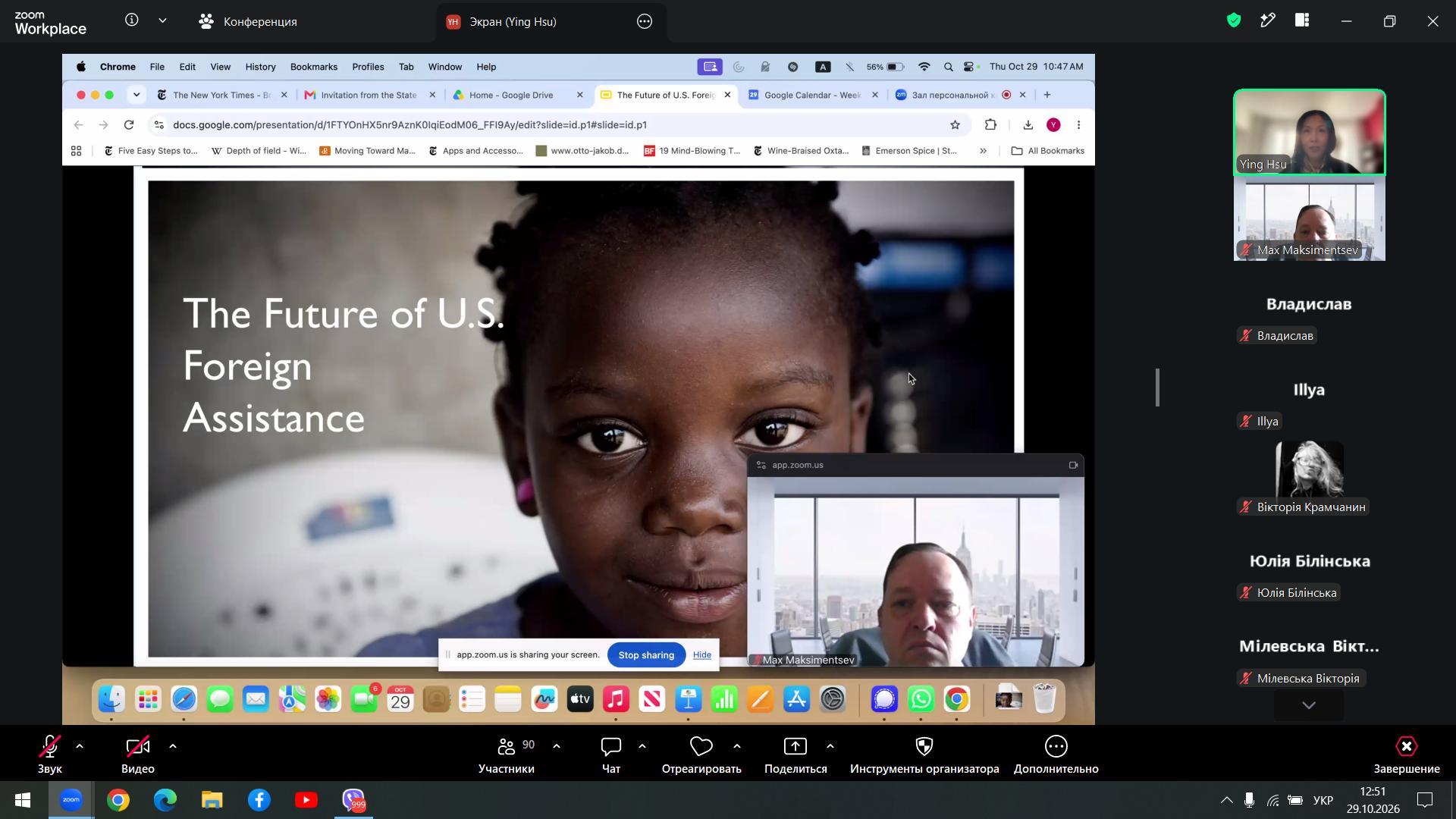Open File Explorer from the Windows taskbar
This screenshot has height=819, width=1456.
[212, 800]
